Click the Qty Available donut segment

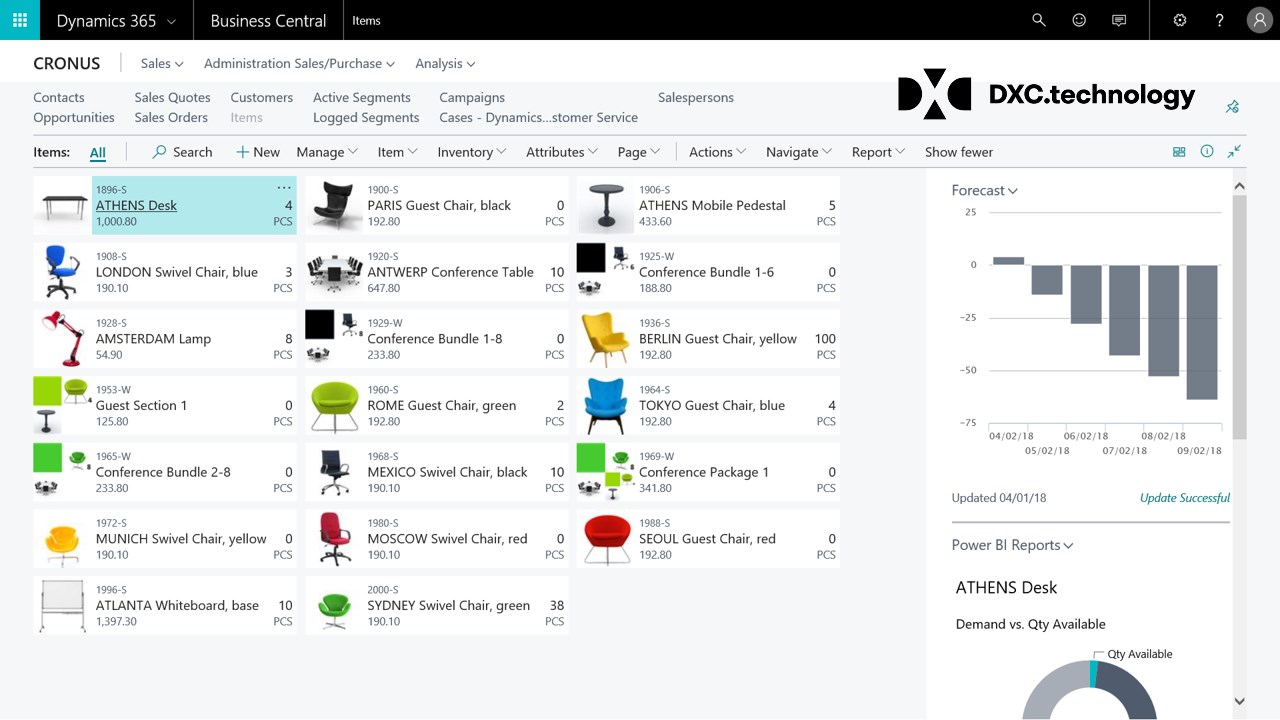point(1094,673)
